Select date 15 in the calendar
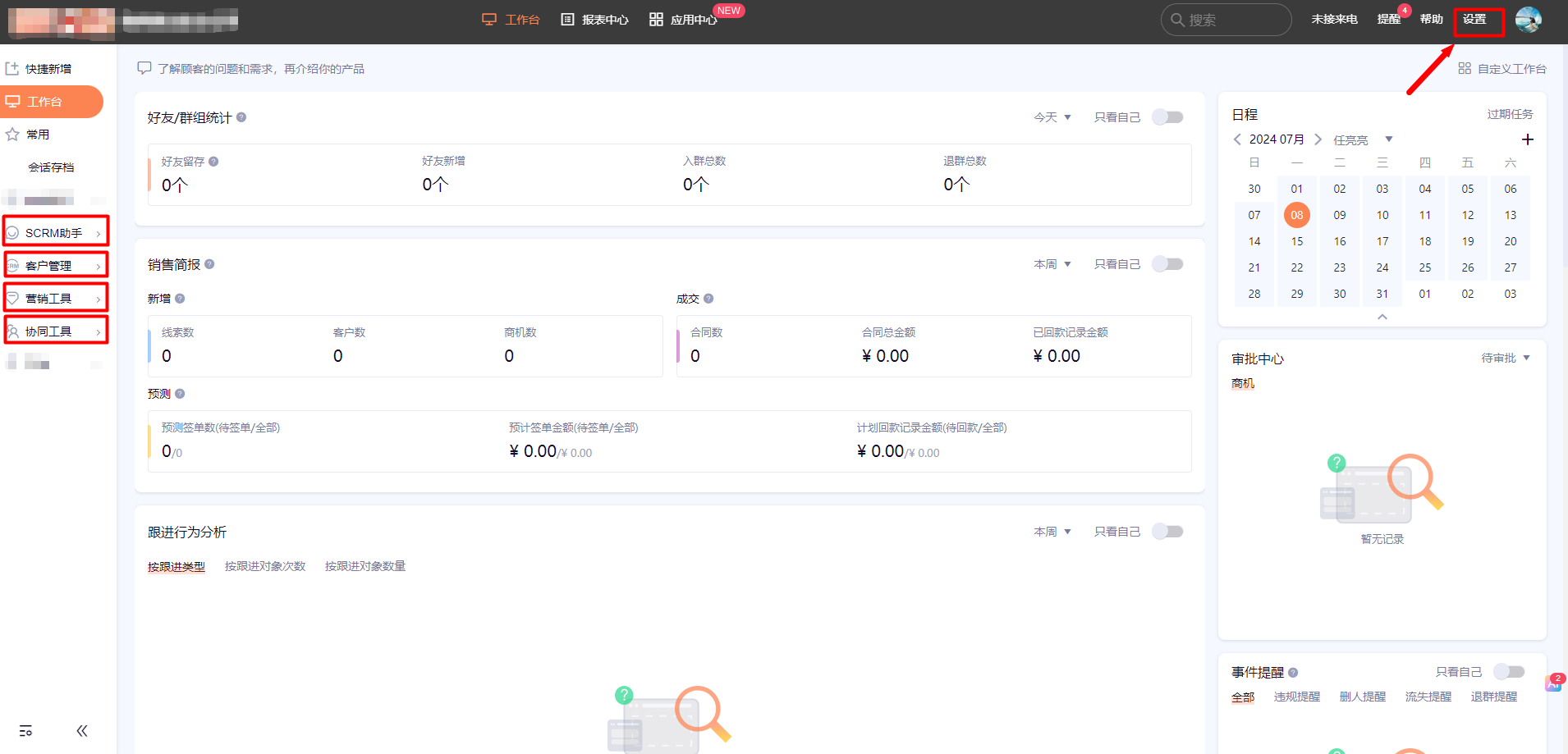Screen dimensions: 1568x754 click(1297, 241)
